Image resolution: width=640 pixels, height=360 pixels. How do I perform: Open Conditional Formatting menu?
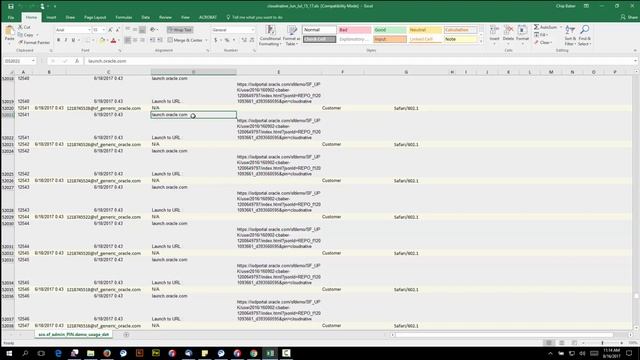[x=270, y=35]
